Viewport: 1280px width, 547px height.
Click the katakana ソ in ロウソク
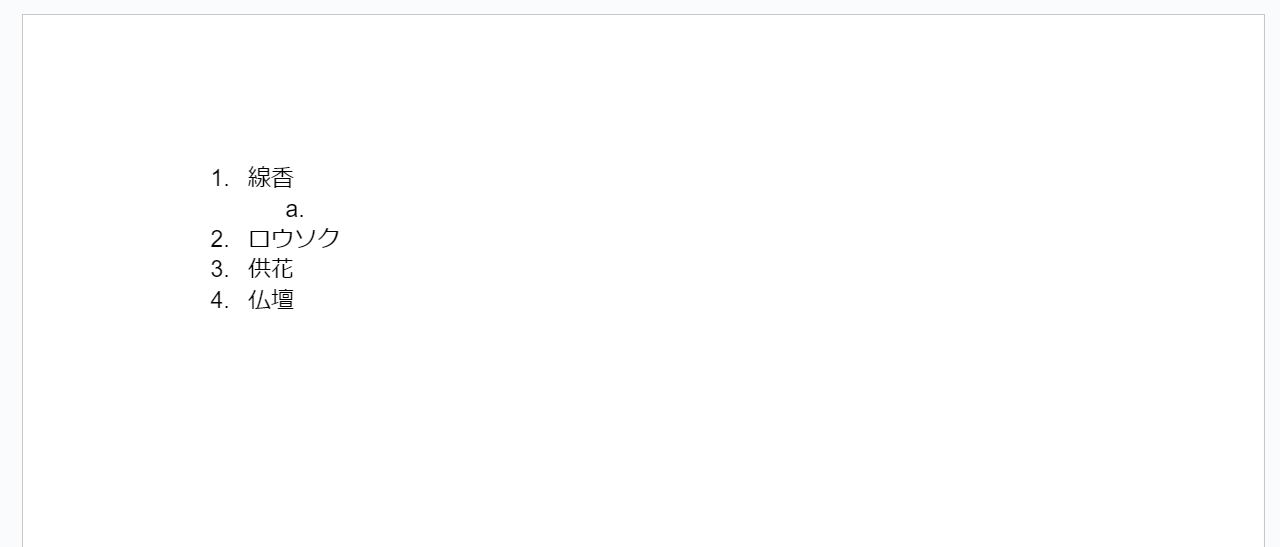pyautogui.click(x=306, y=239)
